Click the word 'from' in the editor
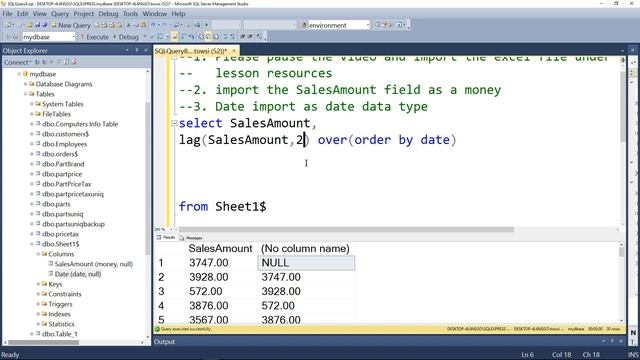Image resolution: width=640 pixels, height=360 pixels. 193,207
